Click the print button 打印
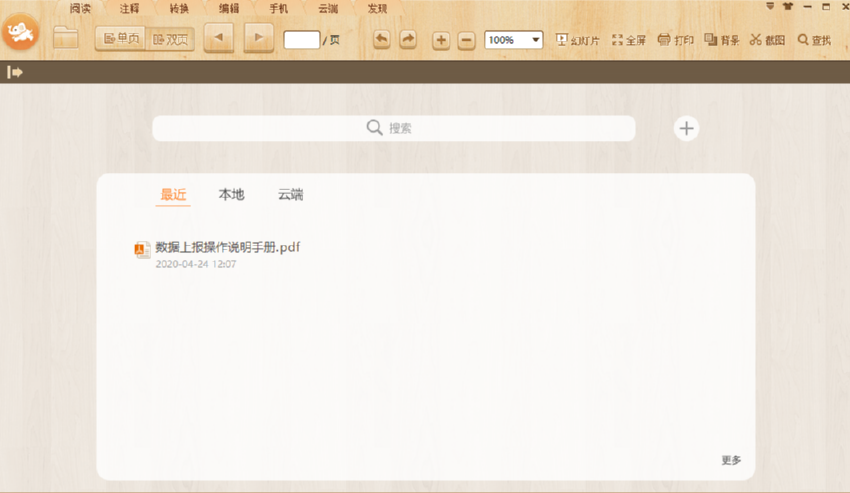 [675, 40]
